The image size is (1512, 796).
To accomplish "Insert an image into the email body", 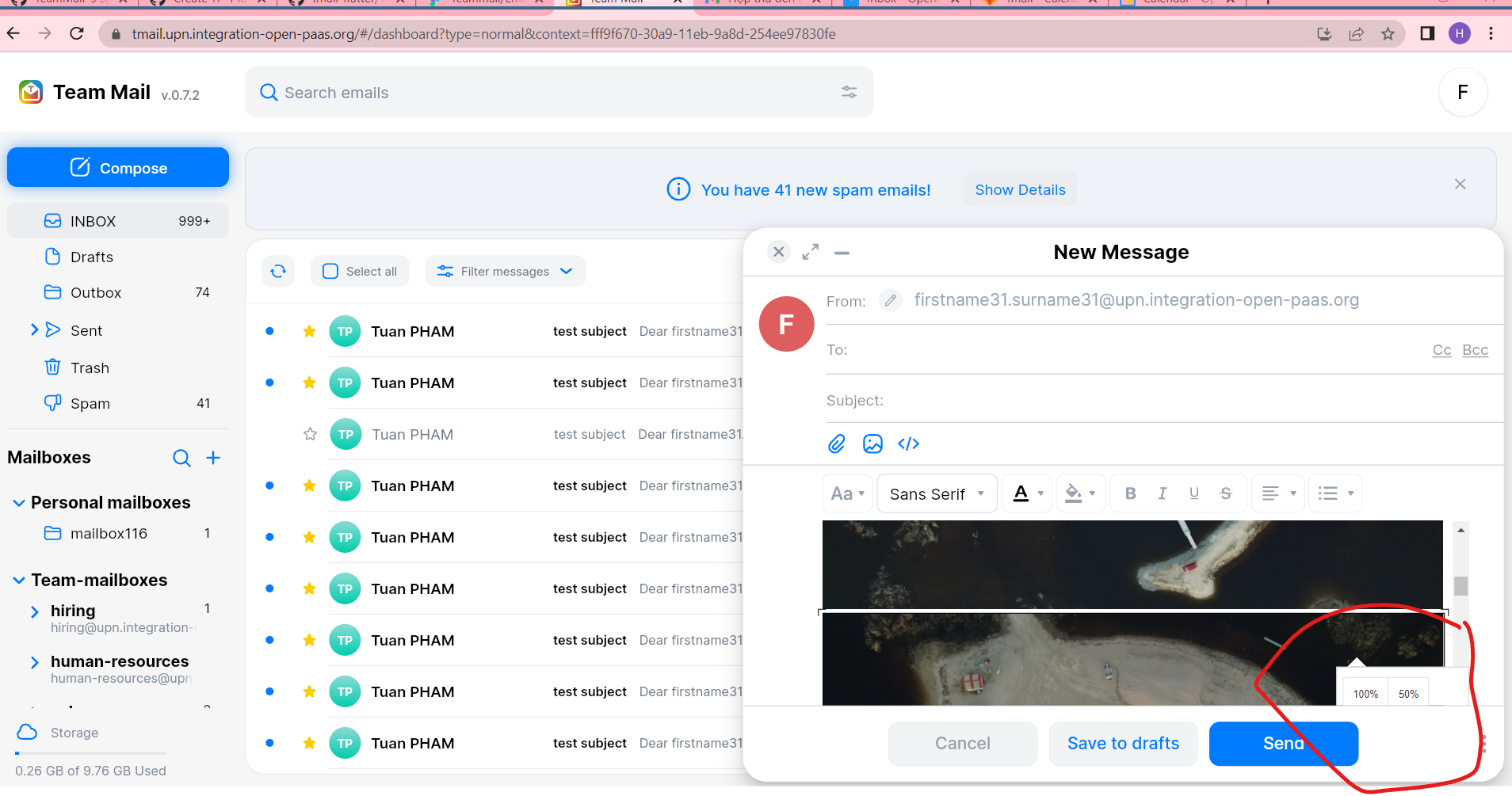I will pos(872,444).
